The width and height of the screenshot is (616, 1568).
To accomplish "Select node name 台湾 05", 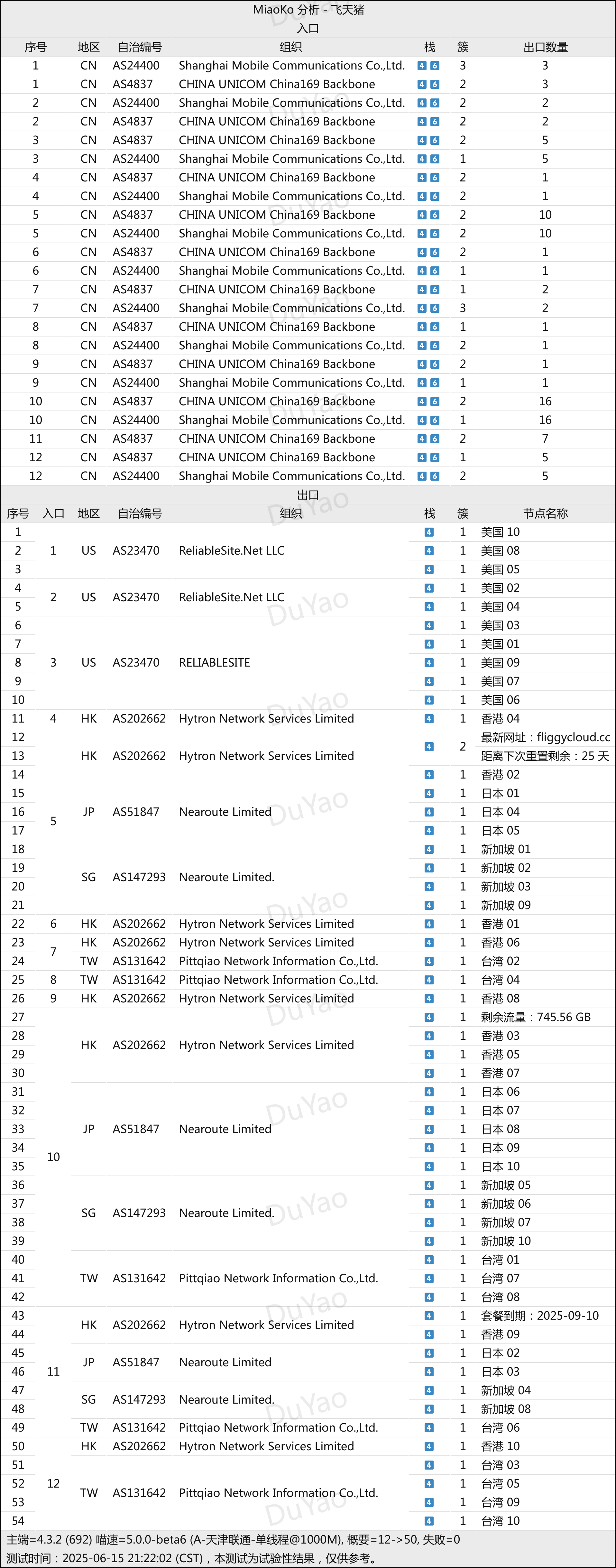I will click(x=500, y=1483).
